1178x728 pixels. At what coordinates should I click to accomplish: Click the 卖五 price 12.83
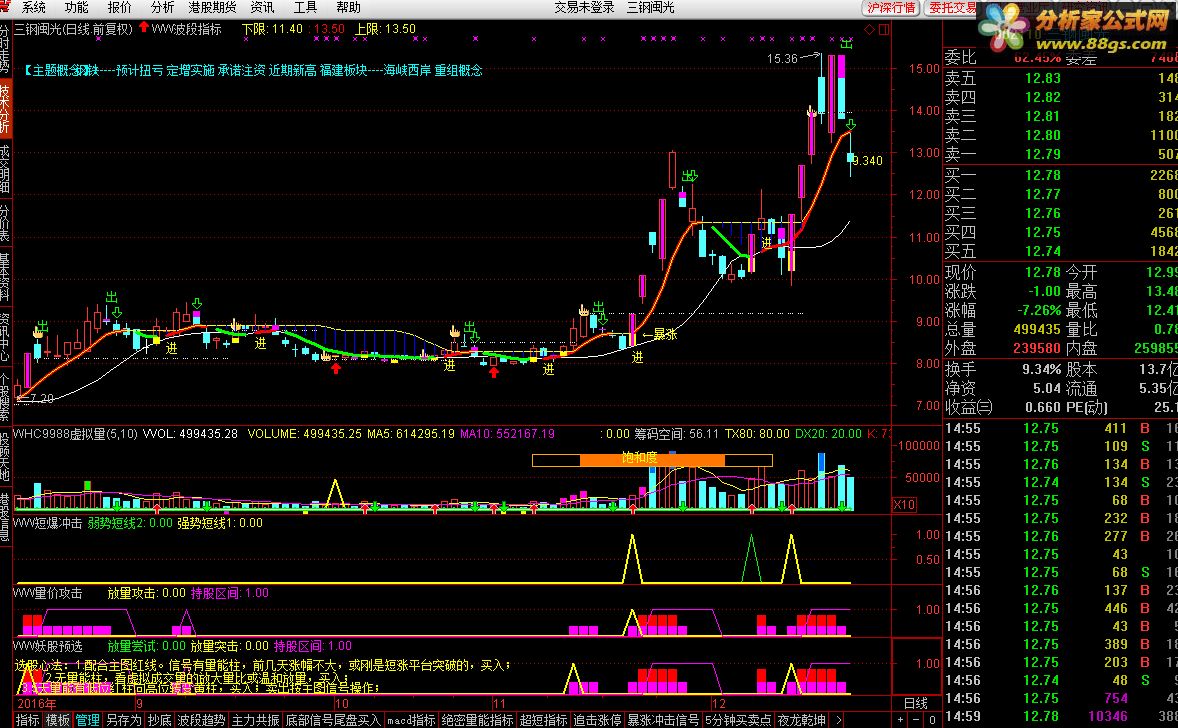(x=1042, y=78)
